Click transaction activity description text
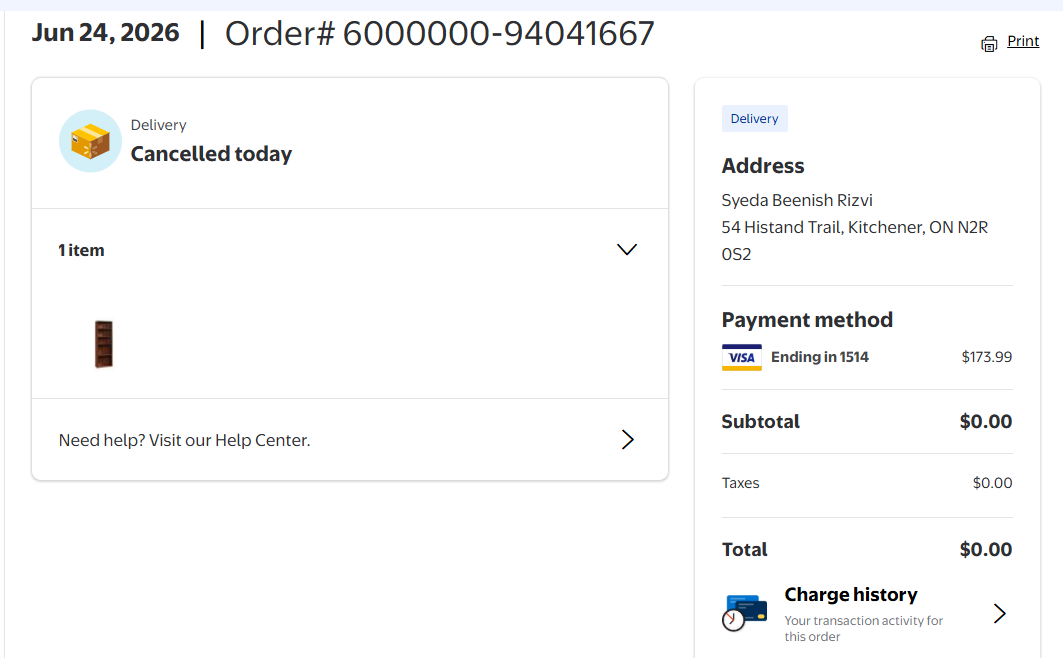The image size is (1063, 658). pyautogui.click(x=864, y=628)
